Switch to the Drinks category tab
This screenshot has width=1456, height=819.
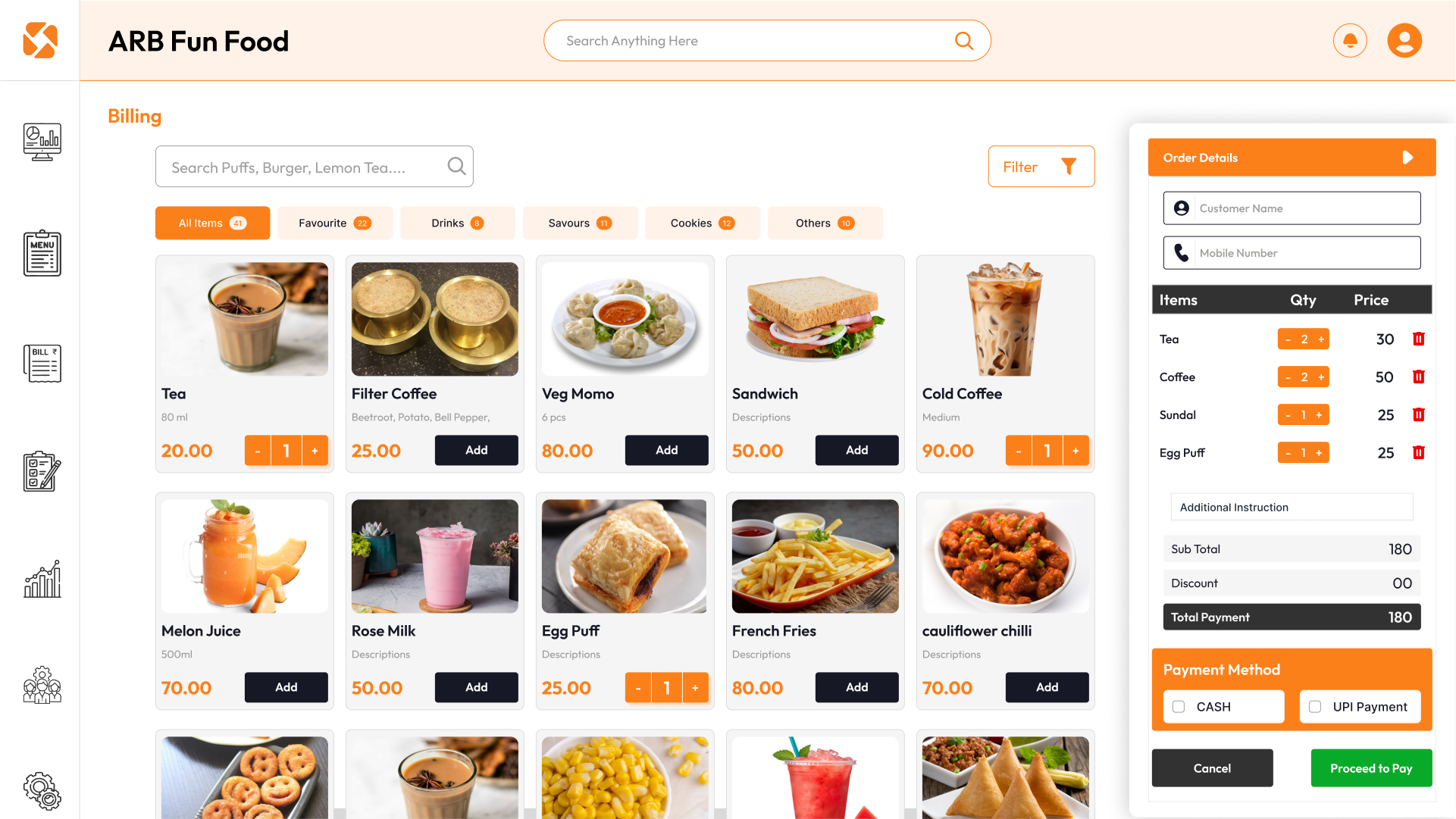click(x=457, y=223)
